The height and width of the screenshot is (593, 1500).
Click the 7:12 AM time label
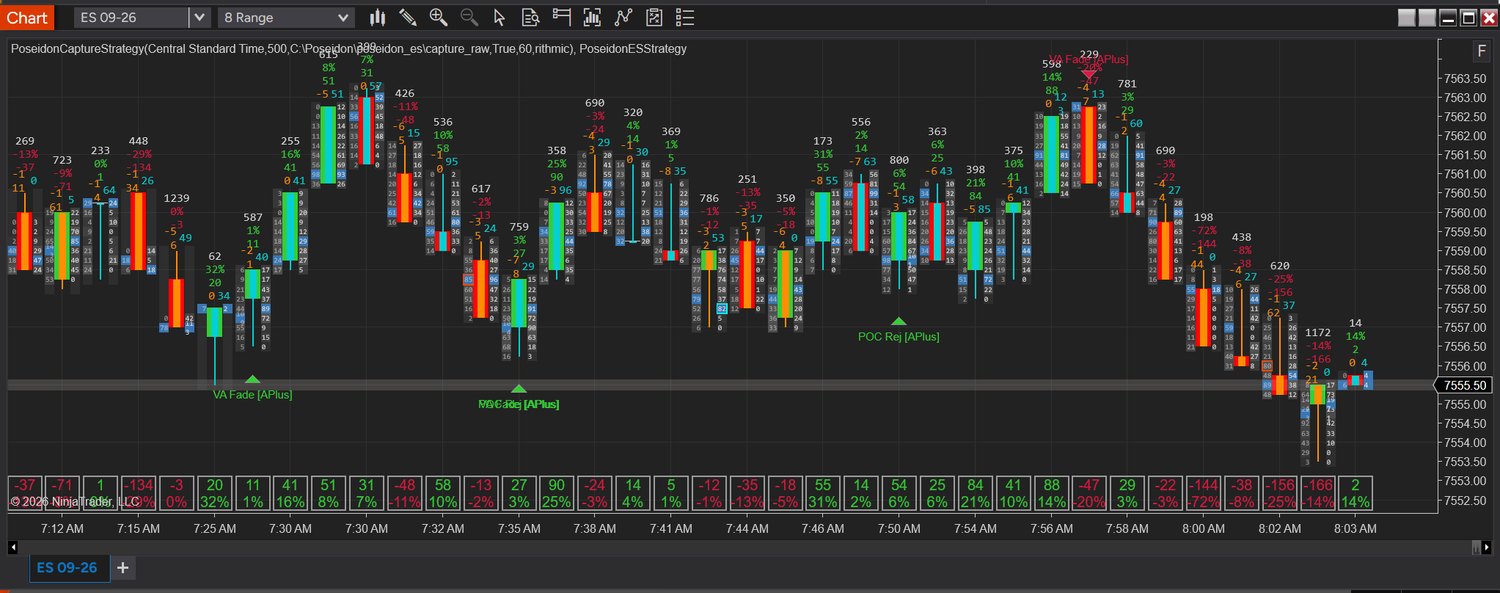click(62, 528)
